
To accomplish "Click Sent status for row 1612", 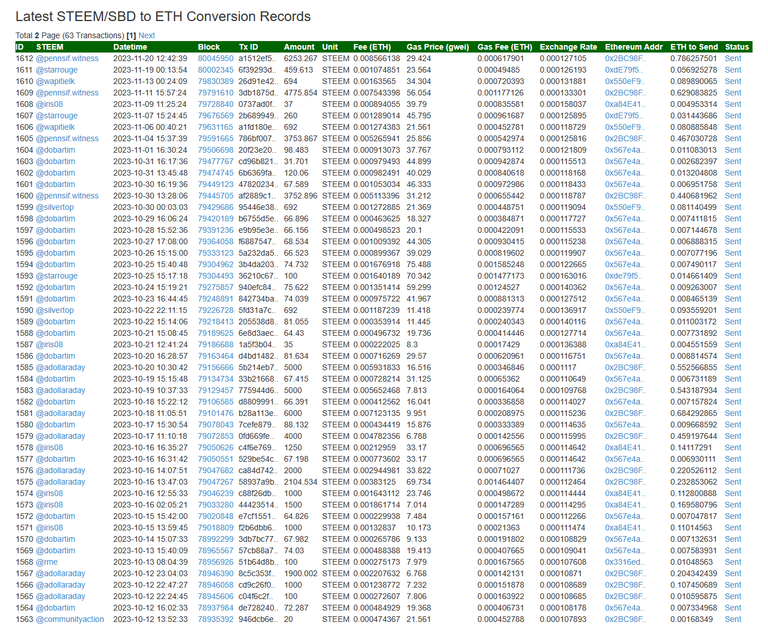I will (733, 58).
